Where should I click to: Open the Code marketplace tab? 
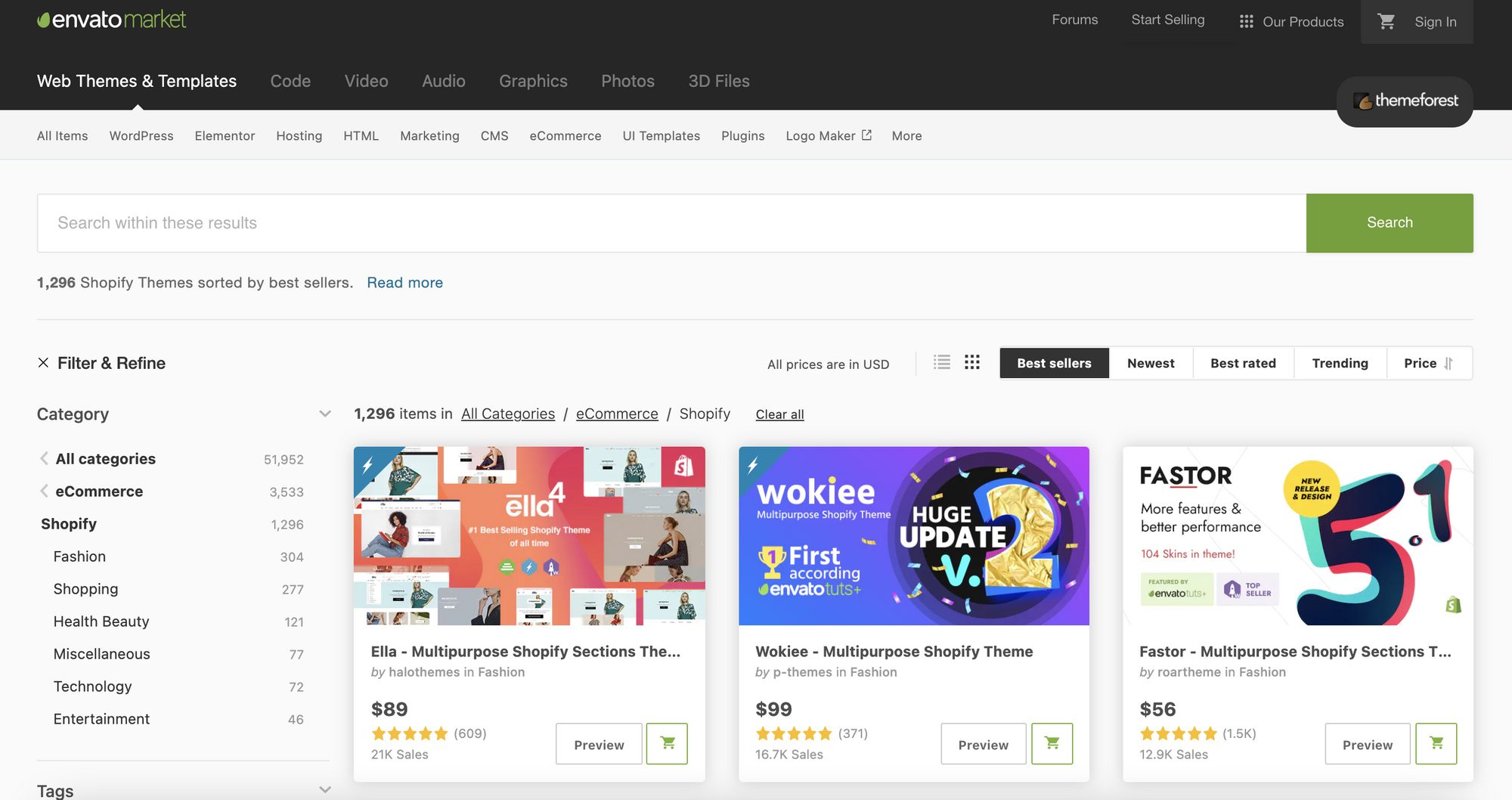pos(290,81)
